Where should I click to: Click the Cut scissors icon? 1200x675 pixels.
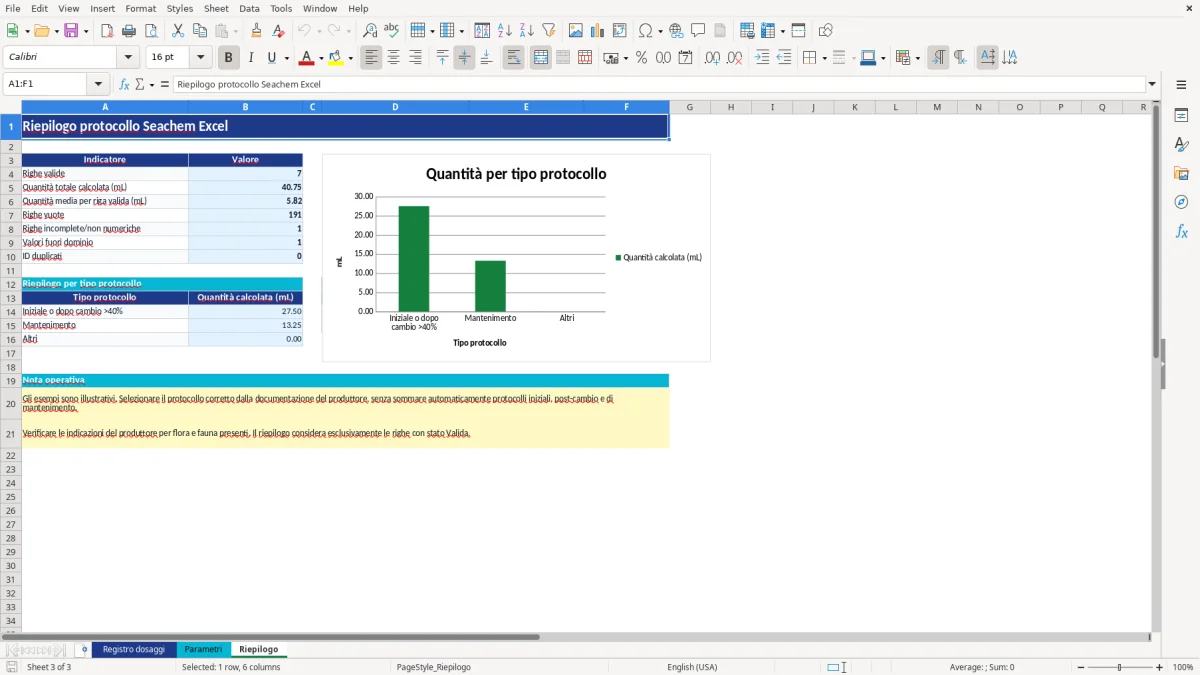[x=178, y=31]
